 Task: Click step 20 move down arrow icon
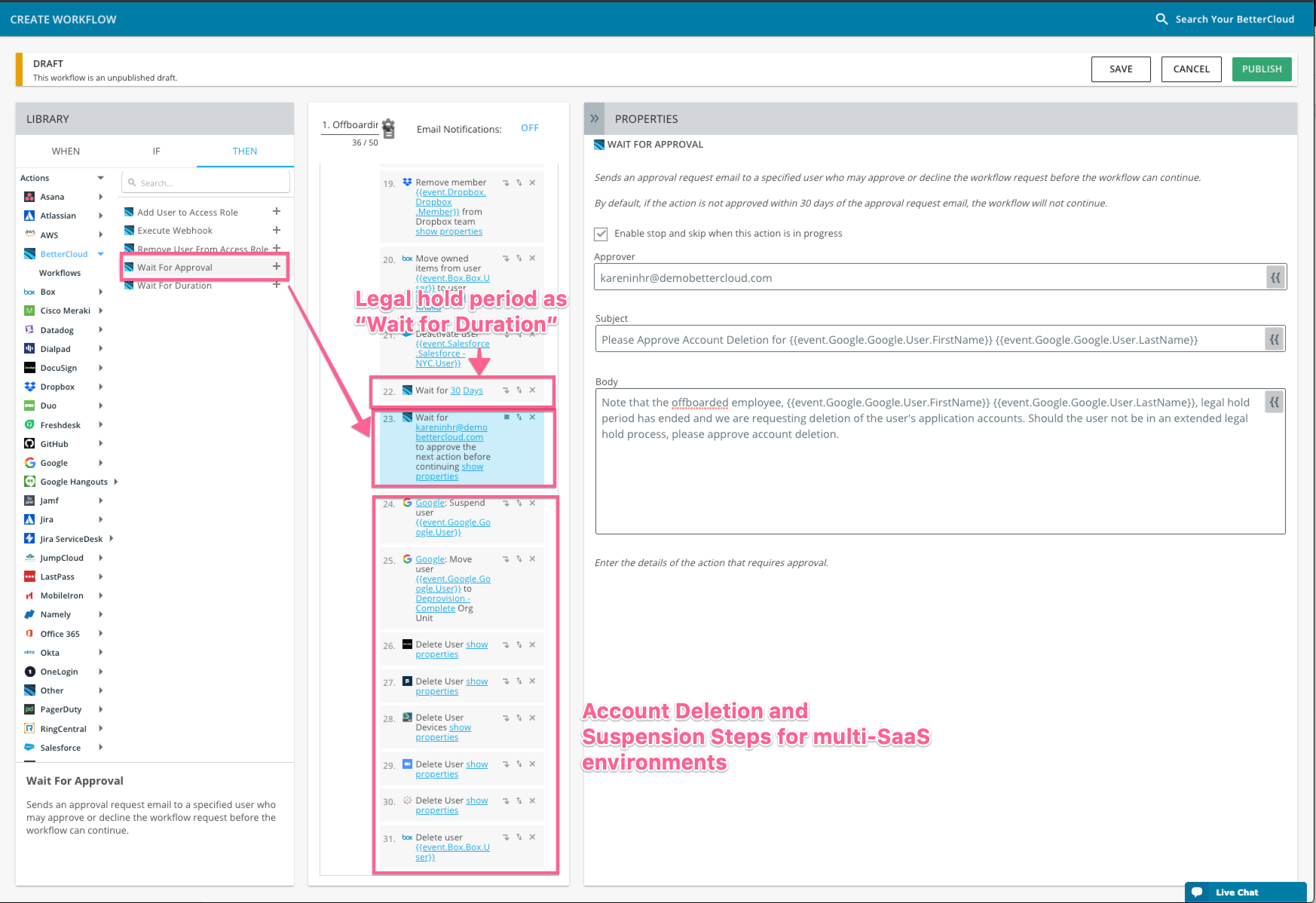[x=506, y=258]
